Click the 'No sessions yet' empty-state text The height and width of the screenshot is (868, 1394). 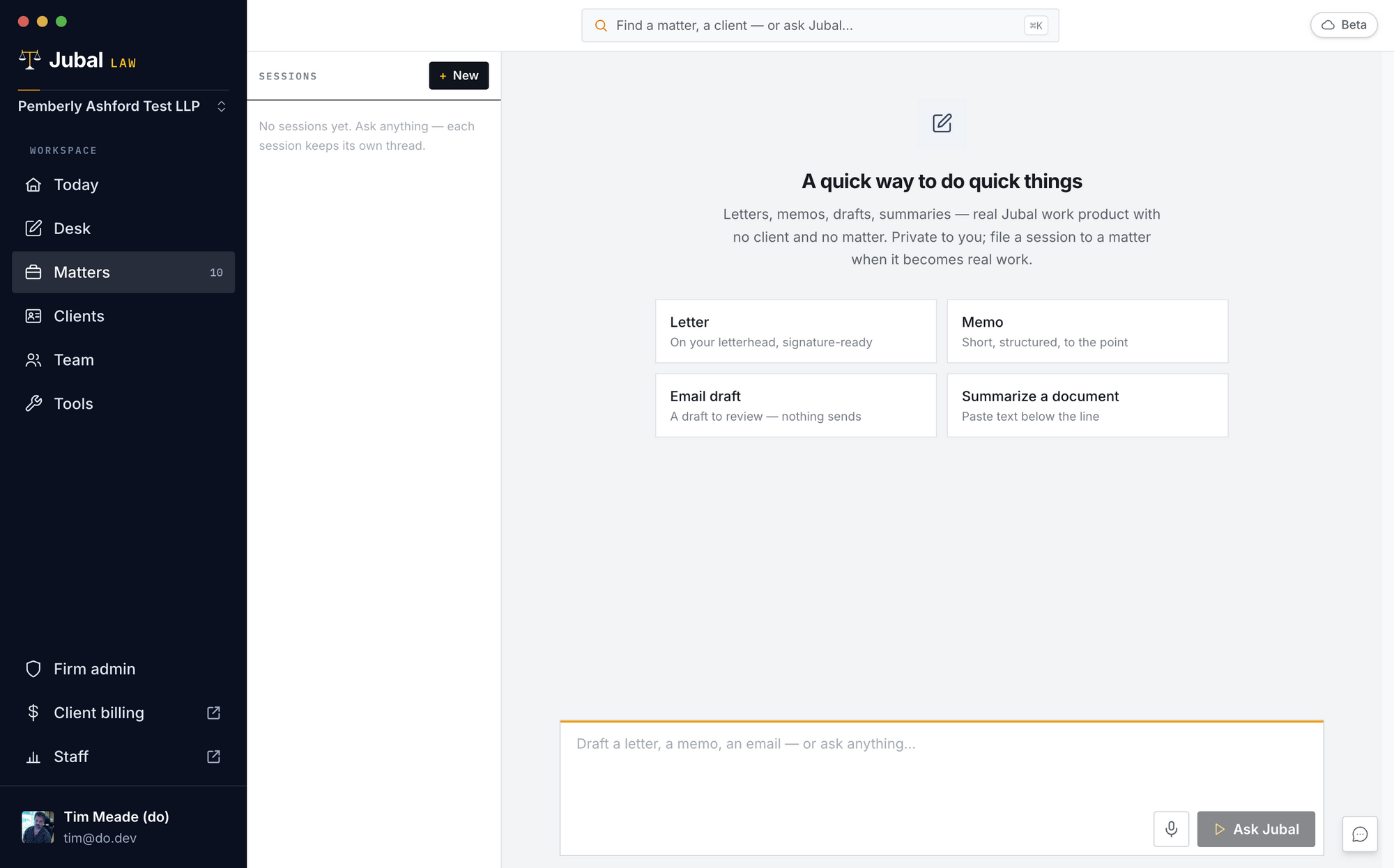367,136
